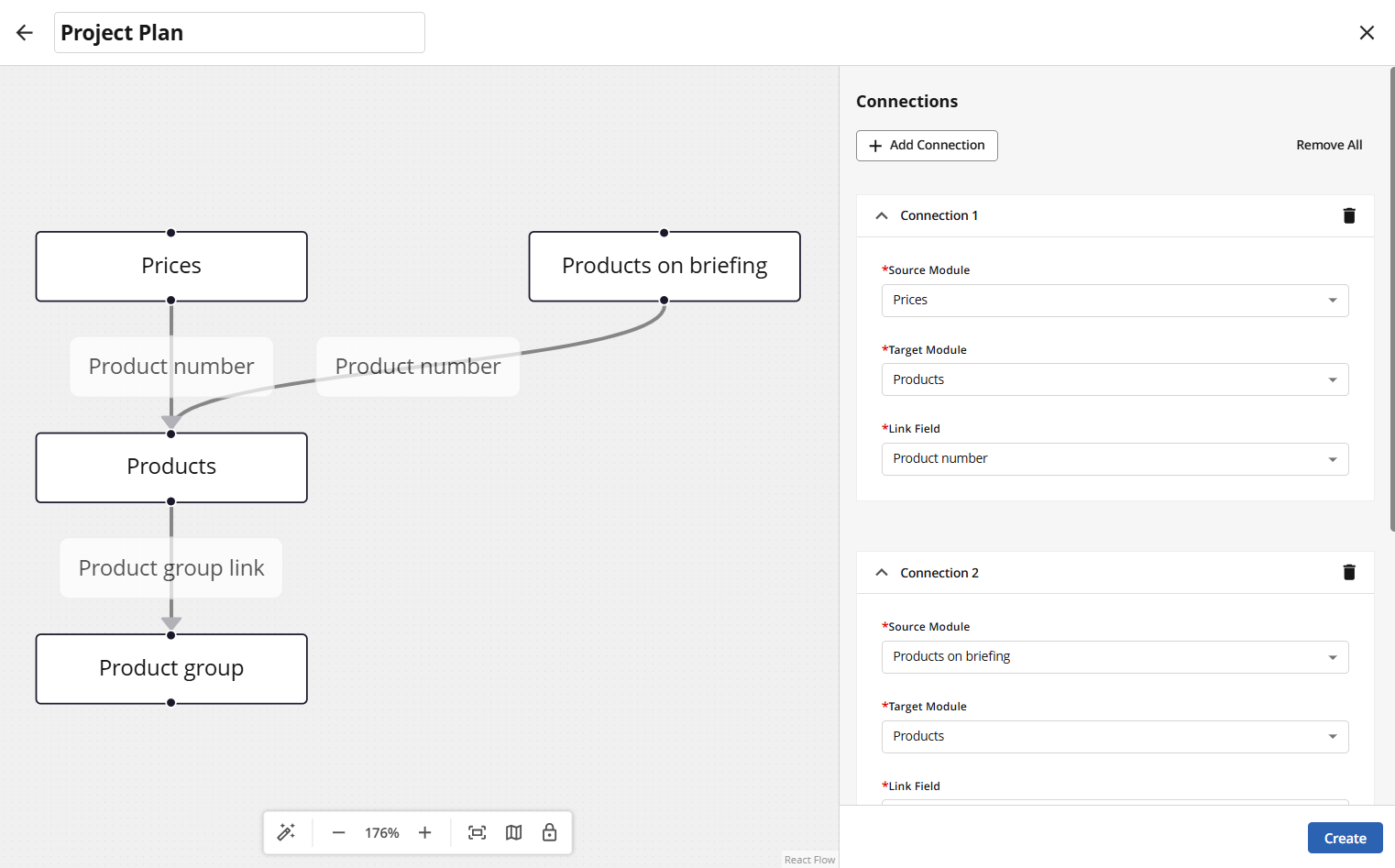Click the Create button
1395x868 pixels.
point(1345,838)
